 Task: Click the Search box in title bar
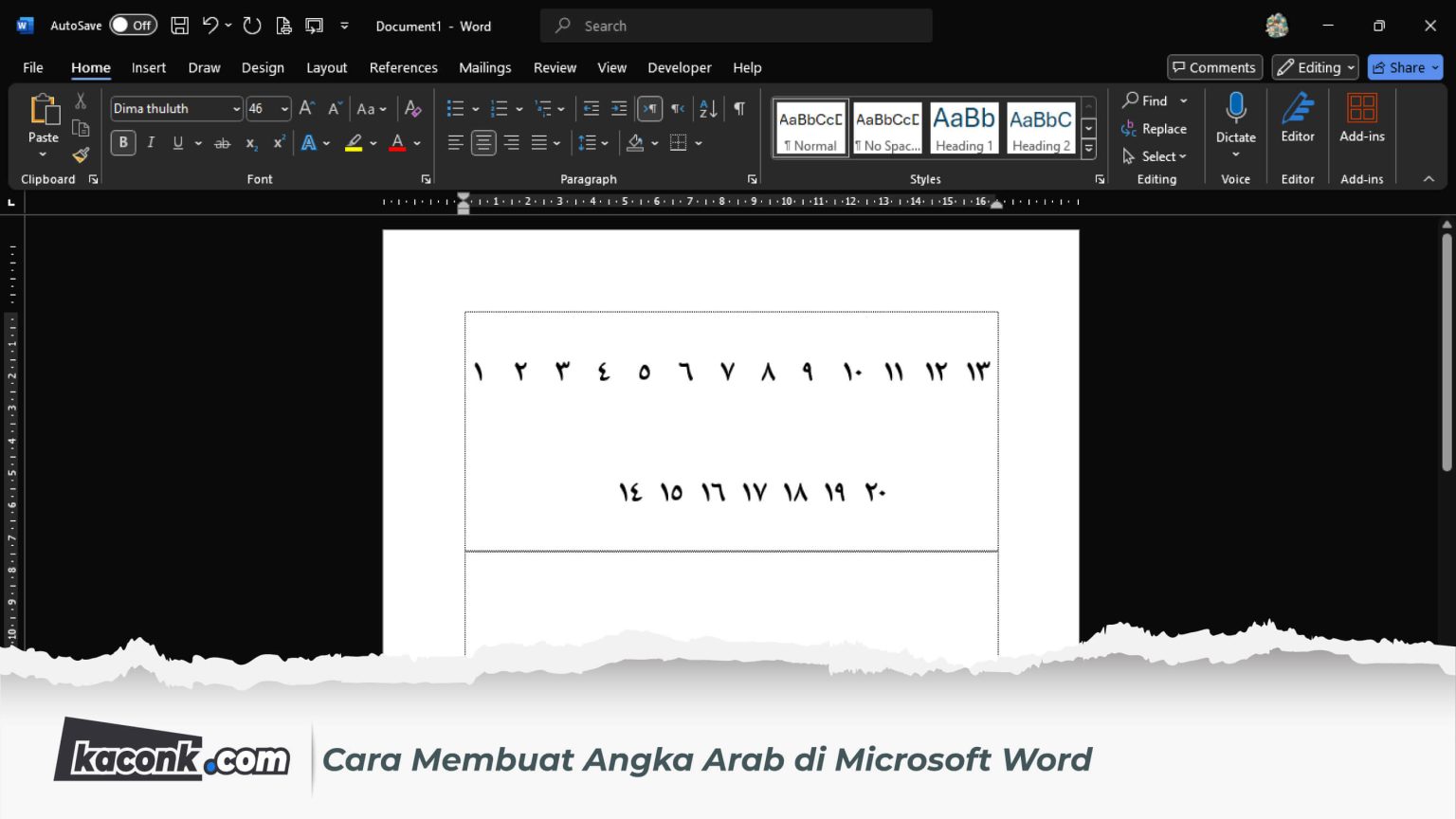point(736,26)
